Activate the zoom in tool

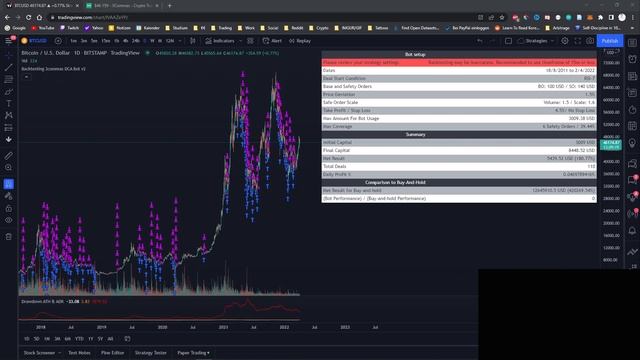[x=9, y=168]
